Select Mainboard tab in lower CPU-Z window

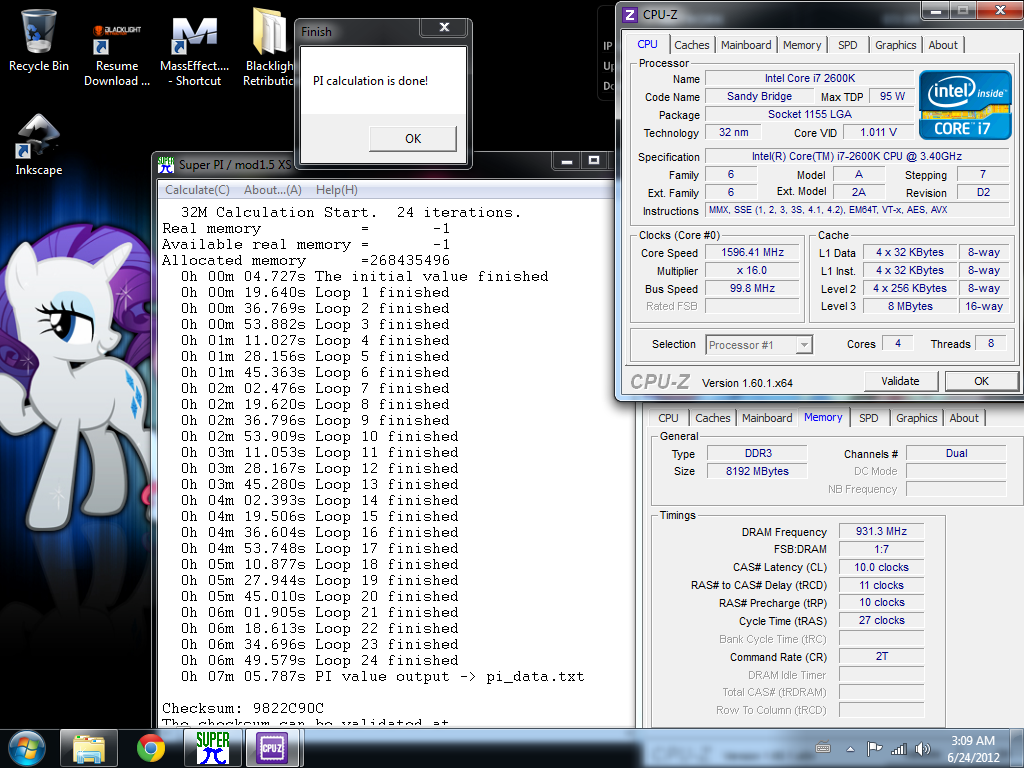tap(767, 418)
